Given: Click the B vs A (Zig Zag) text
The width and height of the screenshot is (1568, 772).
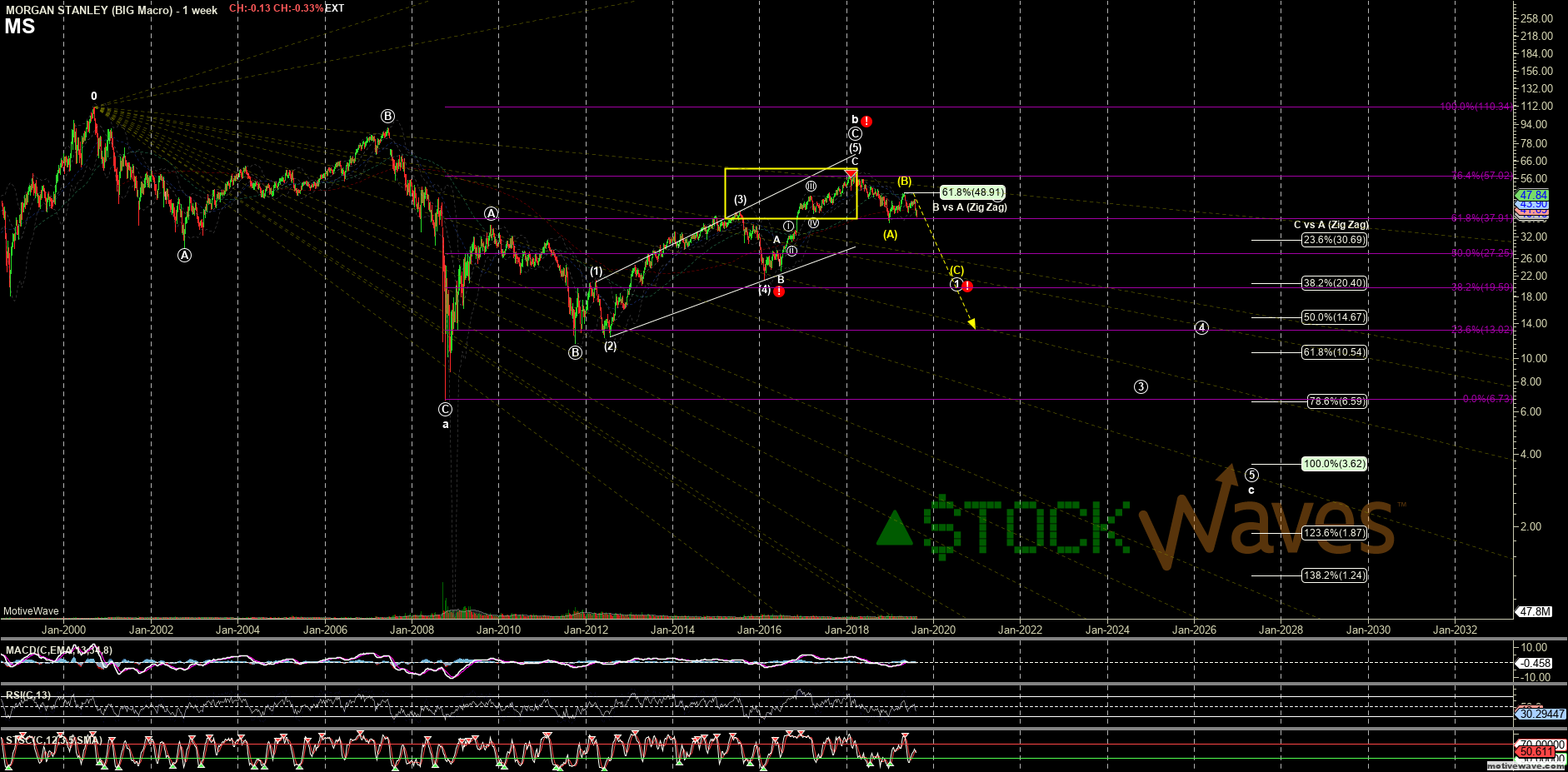Looking at the screenshot, I should click(970, 207).
